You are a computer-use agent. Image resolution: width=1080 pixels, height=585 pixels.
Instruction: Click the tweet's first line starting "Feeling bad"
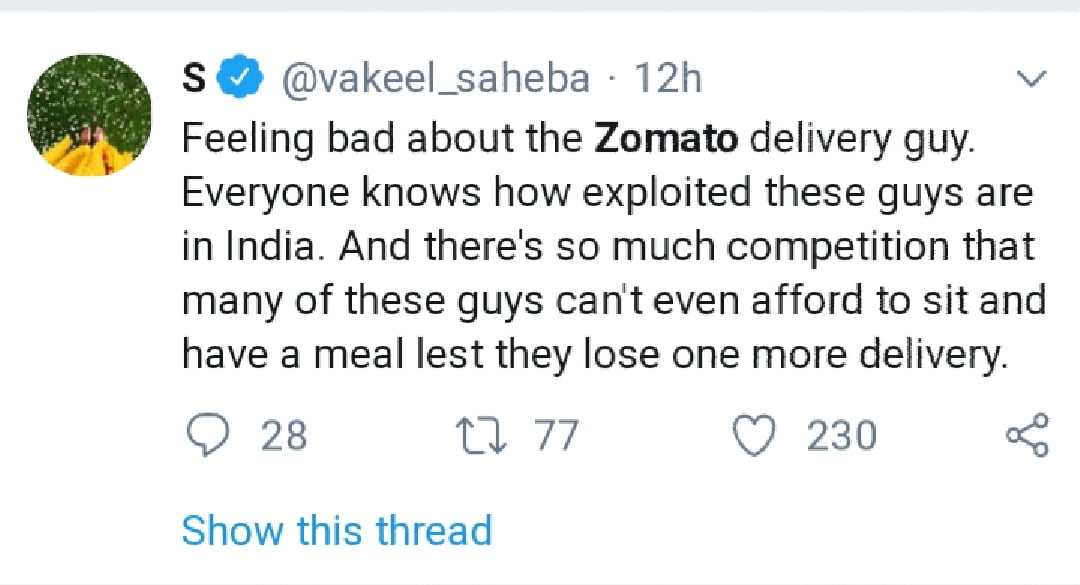576,138
